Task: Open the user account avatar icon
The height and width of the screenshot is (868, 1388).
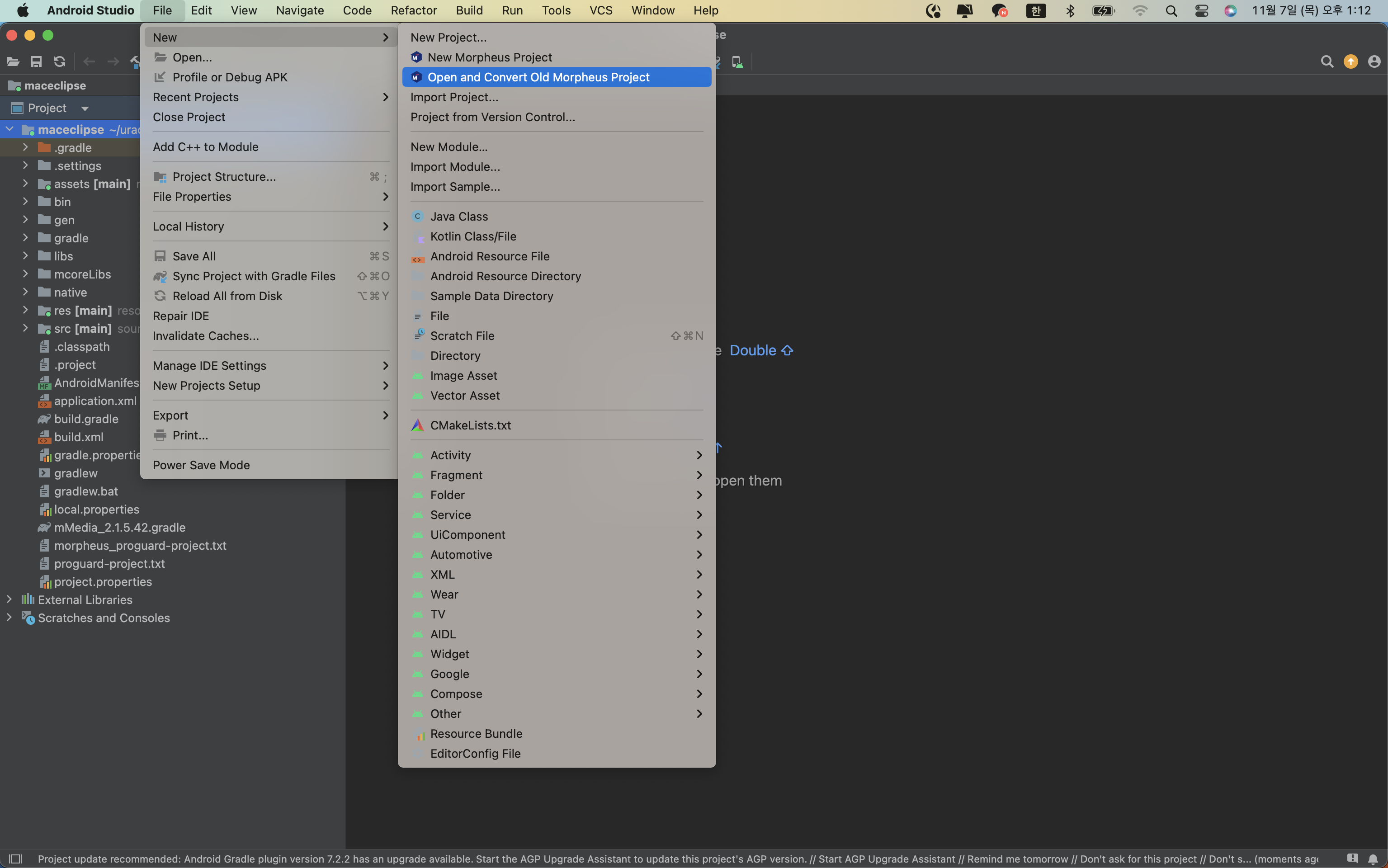Action: pos(1374,61)
